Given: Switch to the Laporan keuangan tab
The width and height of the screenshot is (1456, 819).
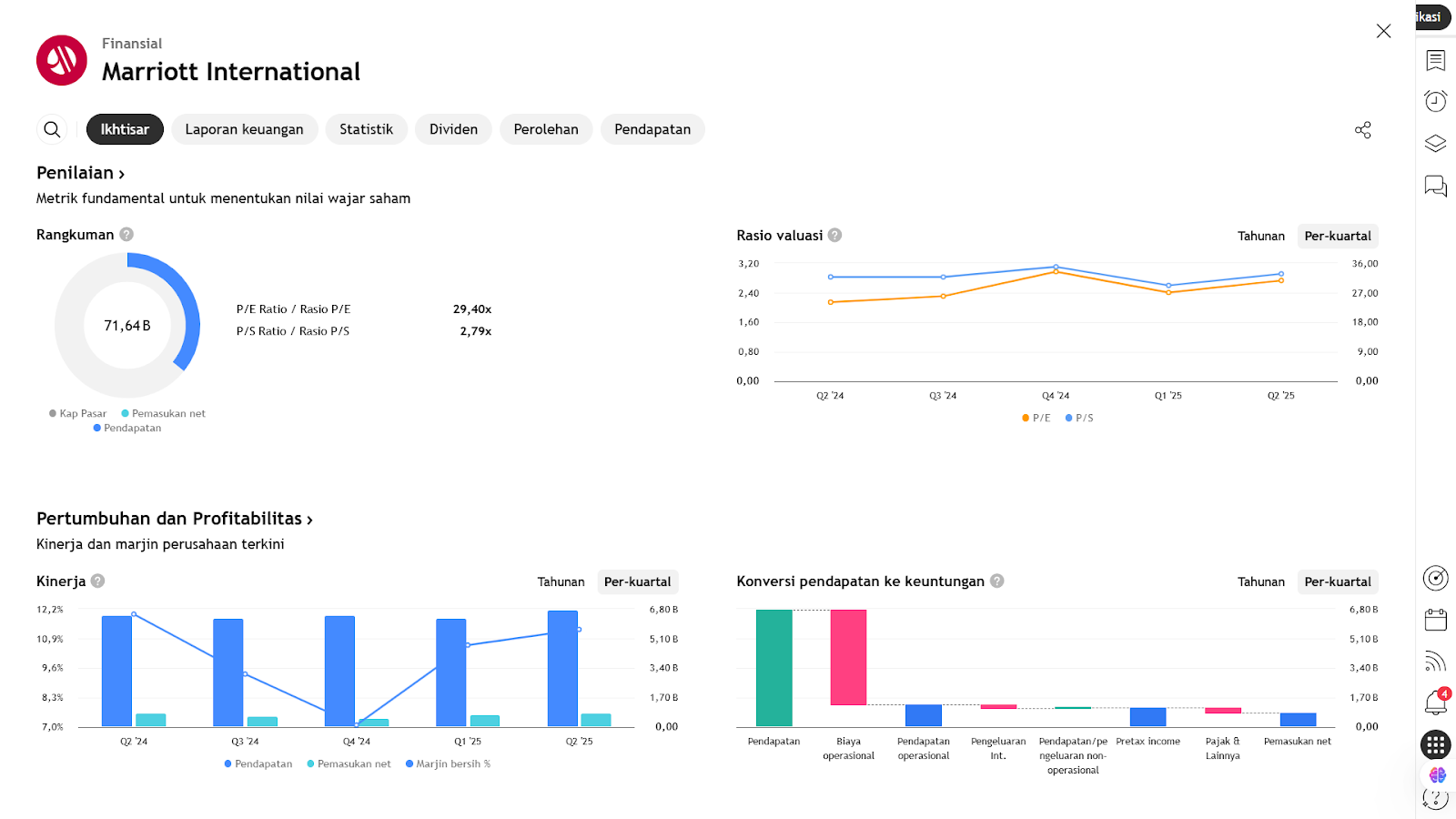Looking at the screenshot, I should click(x=244, y=129).
